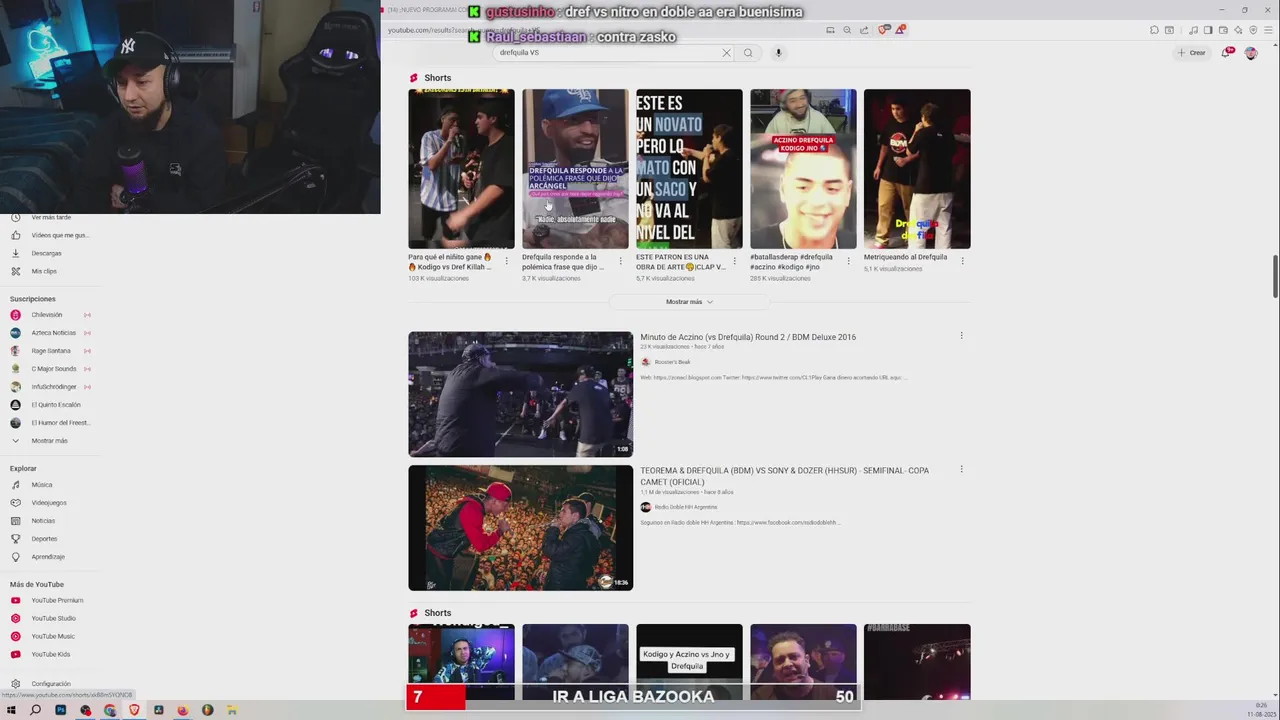Expand Mostrar más subscriptions
1280x720 pixels.
[50, 441]
